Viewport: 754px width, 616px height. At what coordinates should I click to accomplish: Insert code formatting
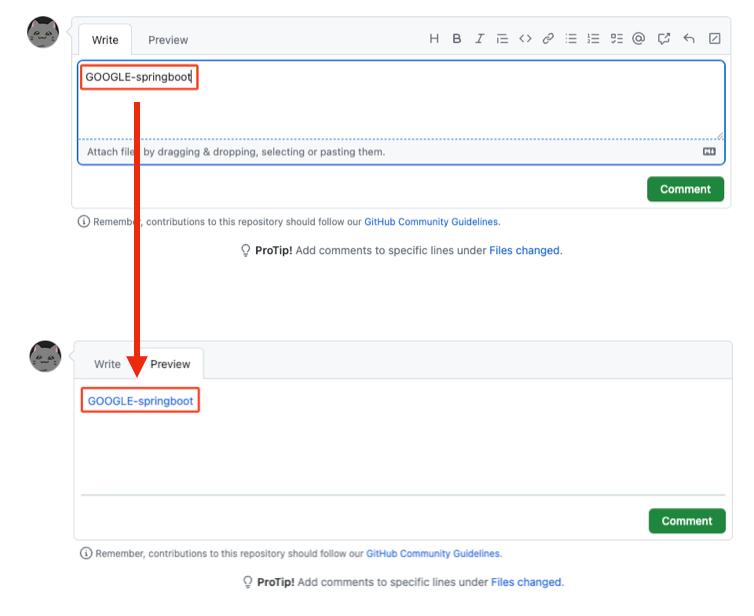(x=525, y=38)
